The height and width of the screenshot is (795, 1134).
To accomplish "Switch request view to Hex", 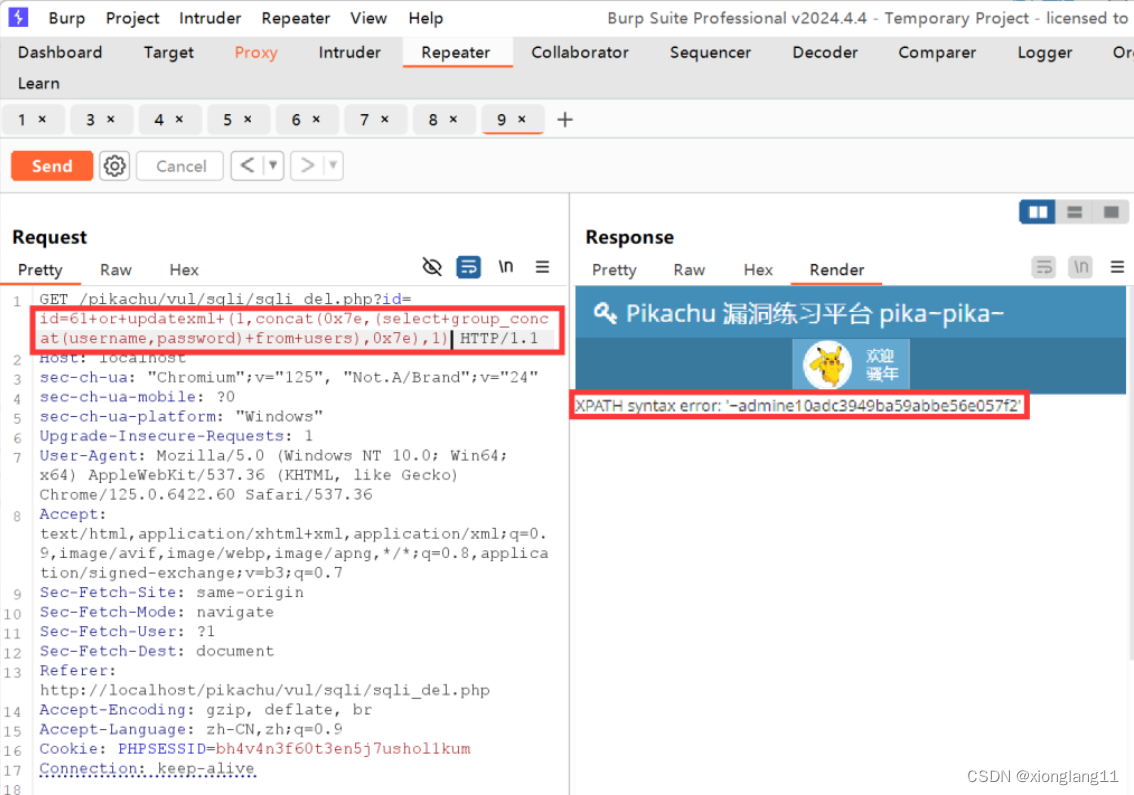I will pyautogui.click(x=184, y=270).
